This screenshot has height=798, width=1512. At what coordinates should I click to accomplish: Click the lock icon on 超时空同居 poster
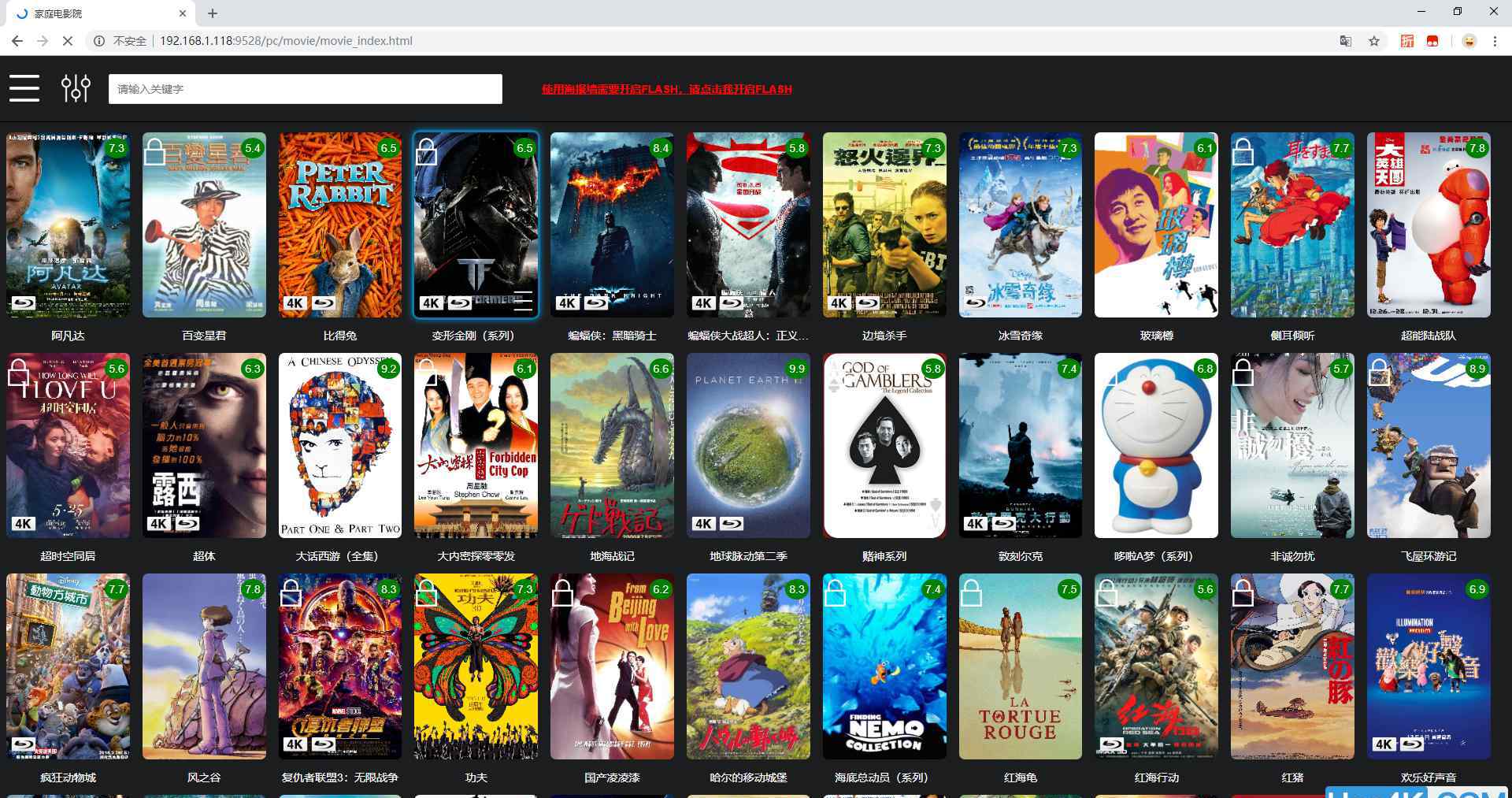pos(19,372)
